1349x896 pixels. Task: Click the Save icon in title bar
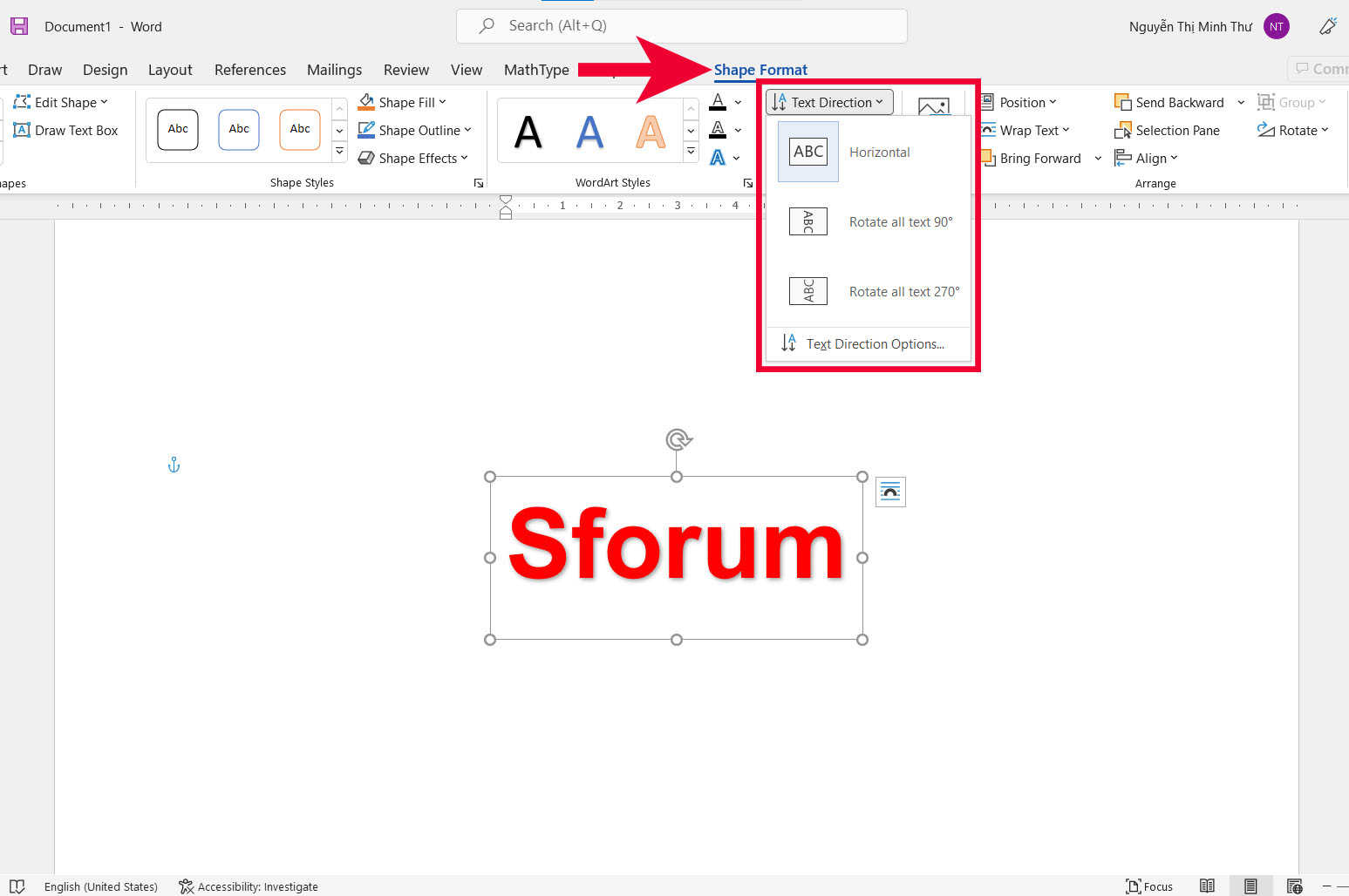[x=19, y=26]
